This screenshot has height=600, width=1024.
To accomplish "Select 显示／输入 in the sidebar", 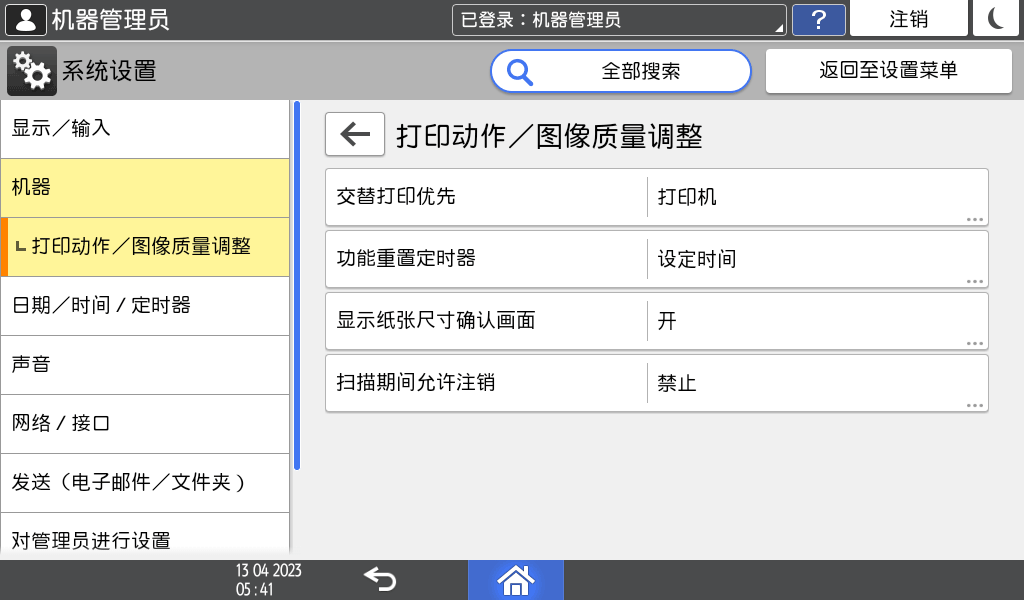I will (x=145, y=129).
